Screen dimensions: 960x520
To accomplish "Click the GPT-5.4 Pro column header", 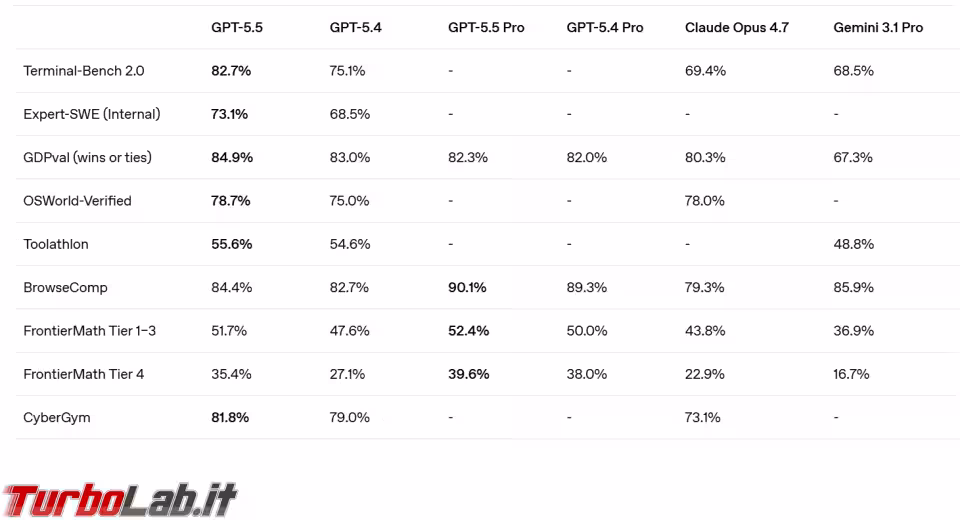I will click(x=605, y=28).
